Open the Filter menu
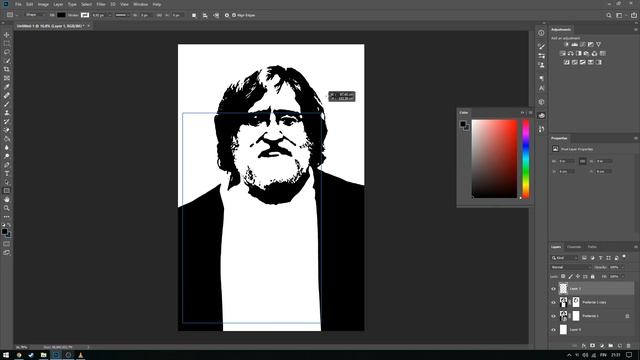This screenshot has width=640, height=360. click(101, 4)
